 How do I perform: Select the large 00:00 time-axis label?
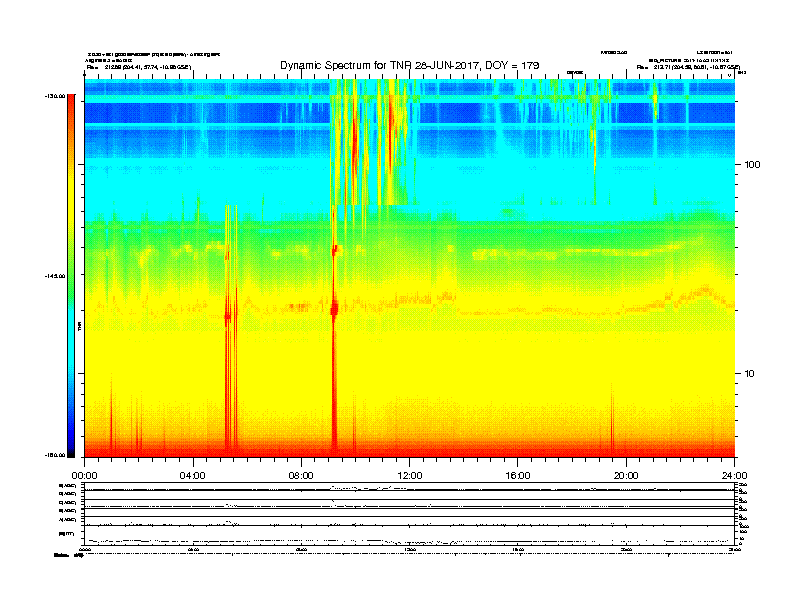(84, 476)
